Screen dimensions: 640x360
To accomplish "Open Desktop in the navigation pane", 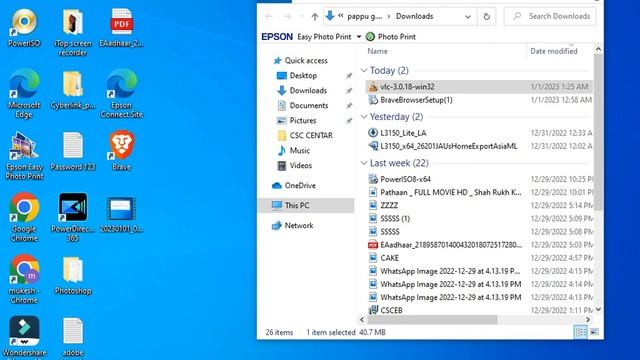I will click(x=303, y=76).
